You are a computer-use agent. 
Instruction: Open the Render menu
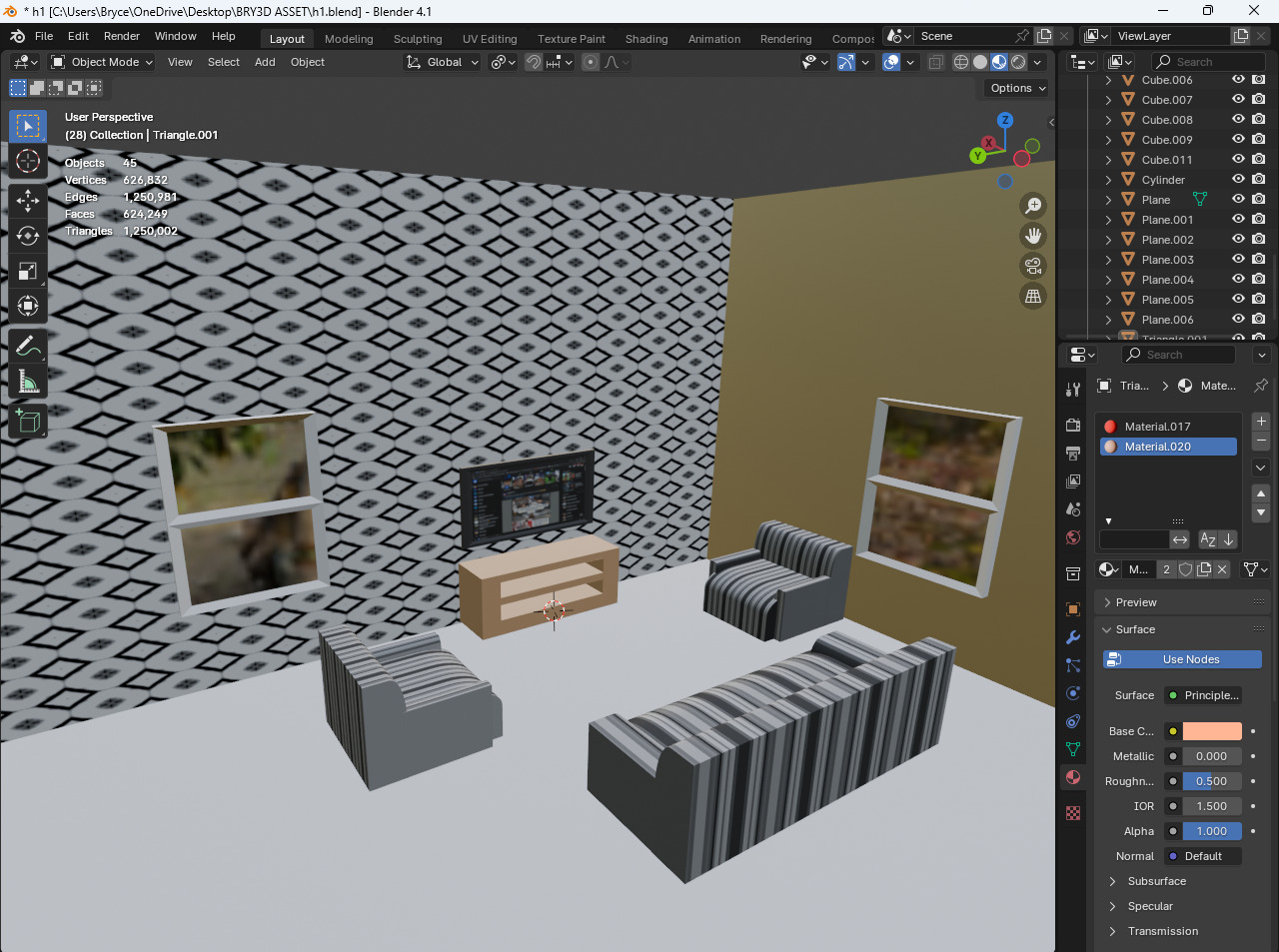(x=122, y=36)
